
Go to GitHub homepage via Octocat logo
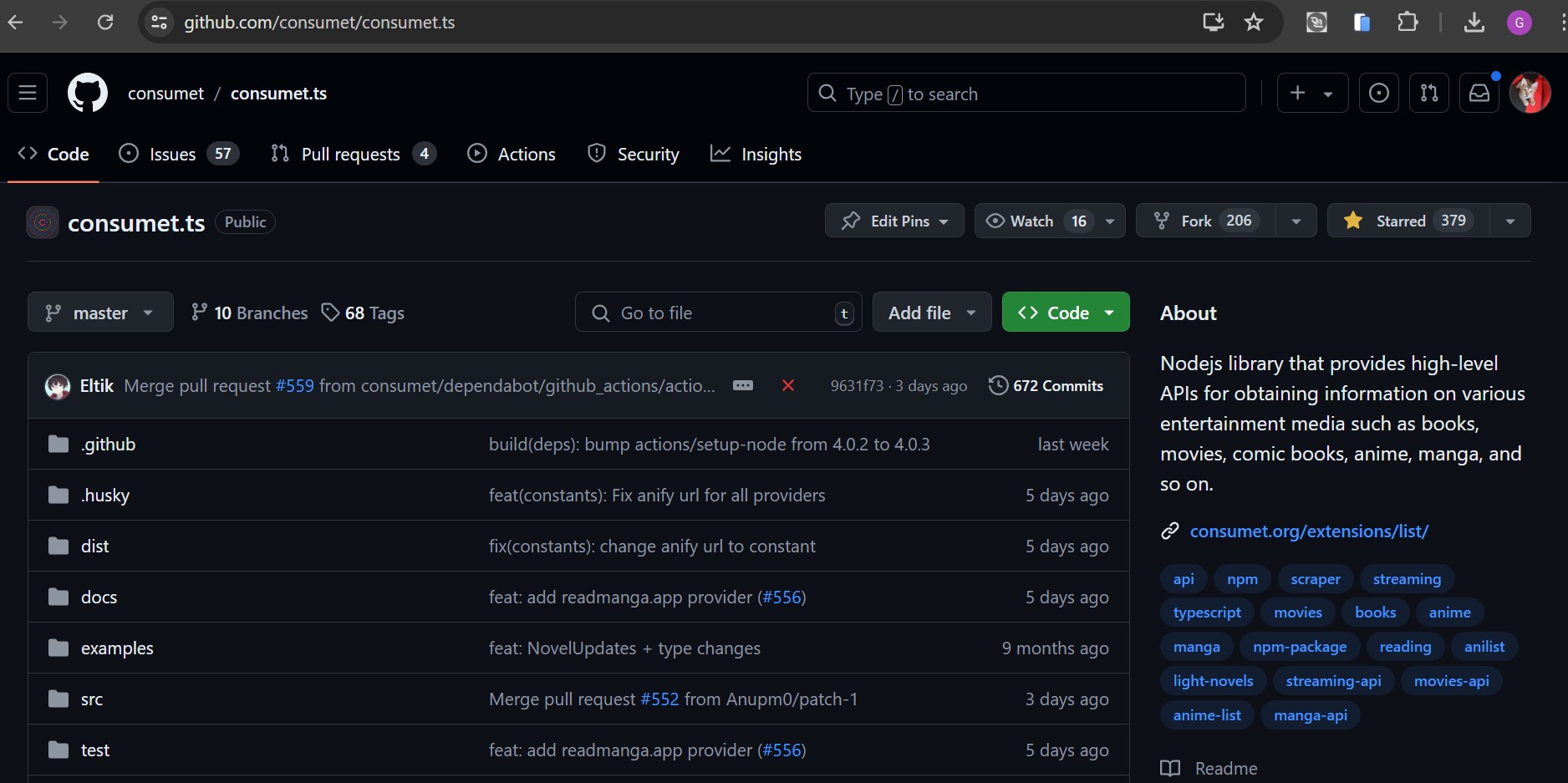88,93
